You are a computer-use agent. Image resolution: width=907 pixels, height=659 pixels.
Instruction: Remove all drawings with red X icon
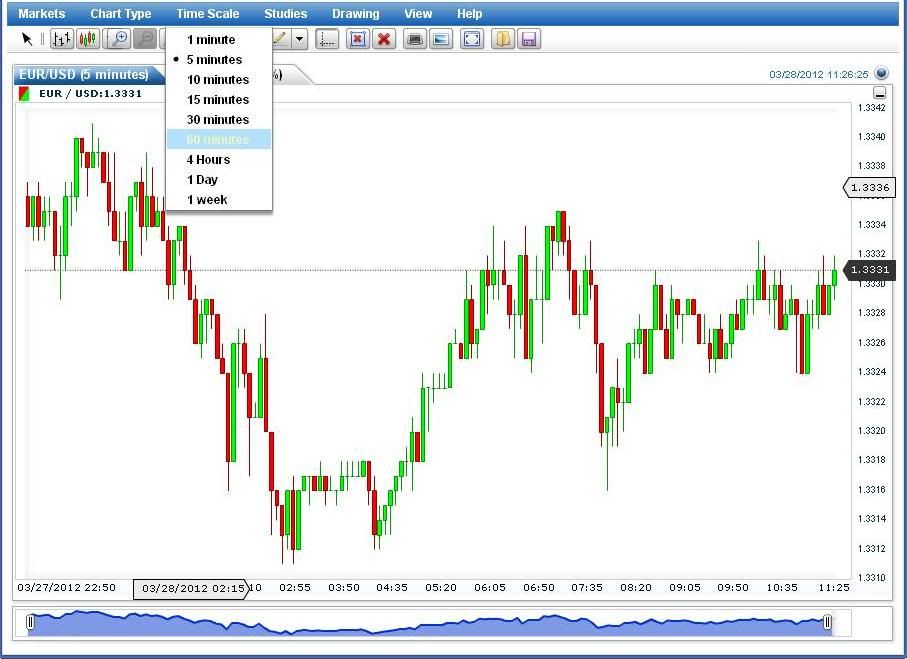pos(384,39)
